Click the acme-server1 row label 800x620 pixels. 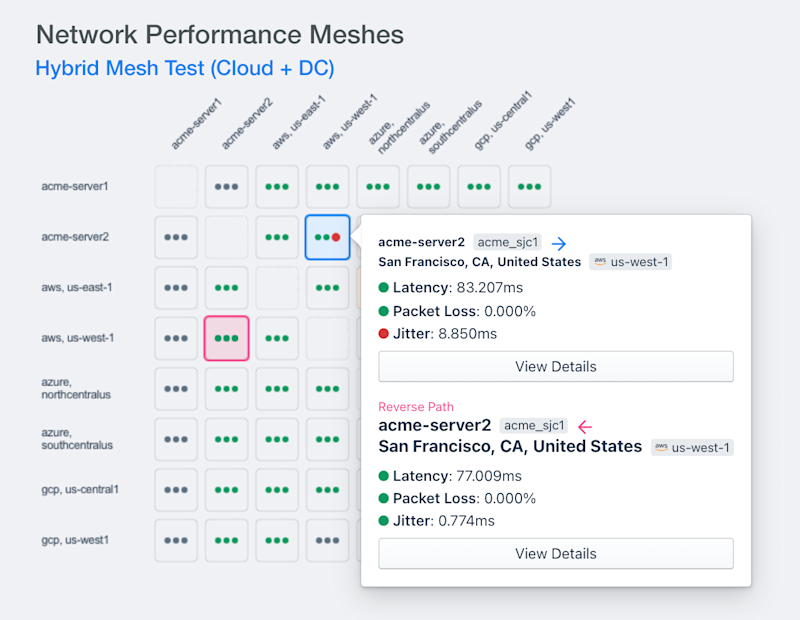click(x=74, y=186)
